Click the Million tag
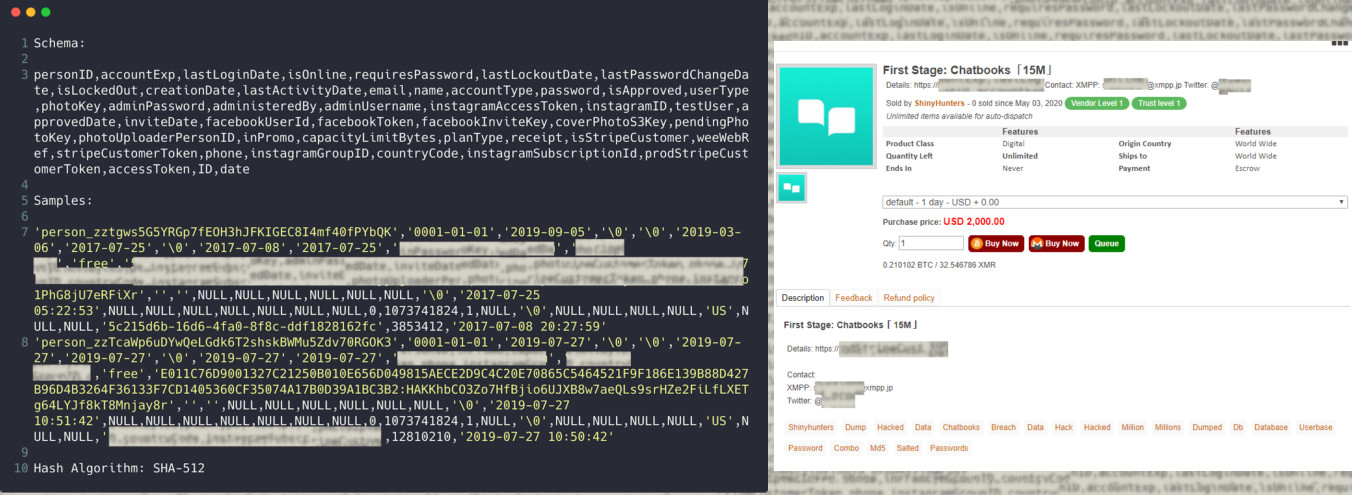 tap(1132, 427)
